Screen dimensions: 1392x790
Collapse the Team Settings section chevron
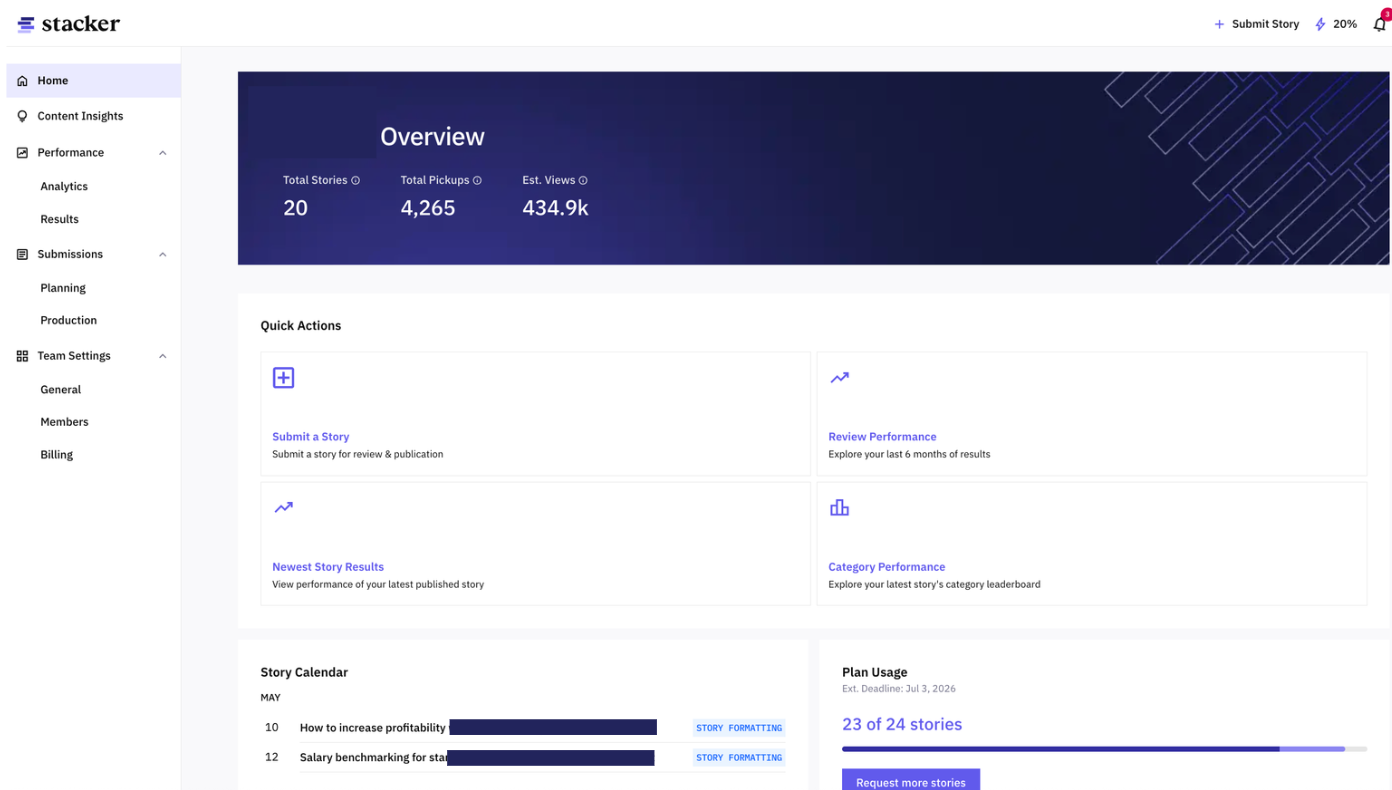(162, 356)
